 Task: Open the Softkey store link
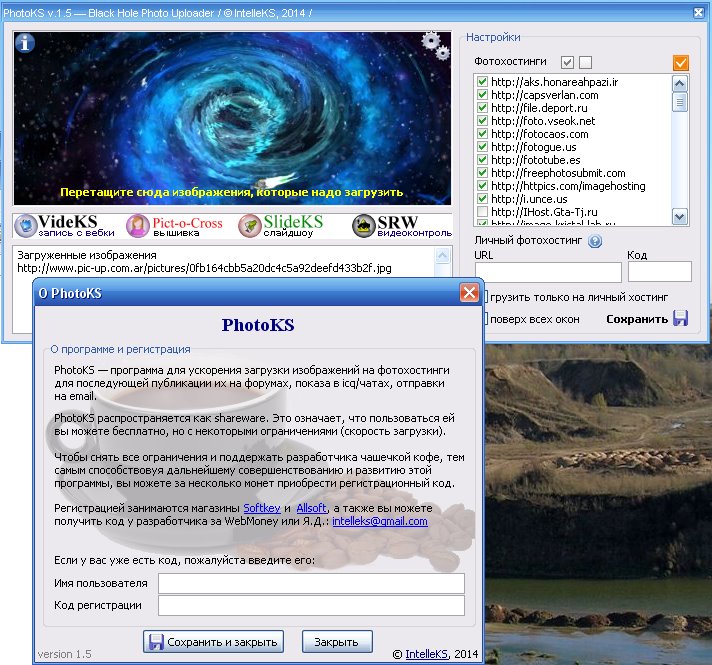(x=262, y=508)
